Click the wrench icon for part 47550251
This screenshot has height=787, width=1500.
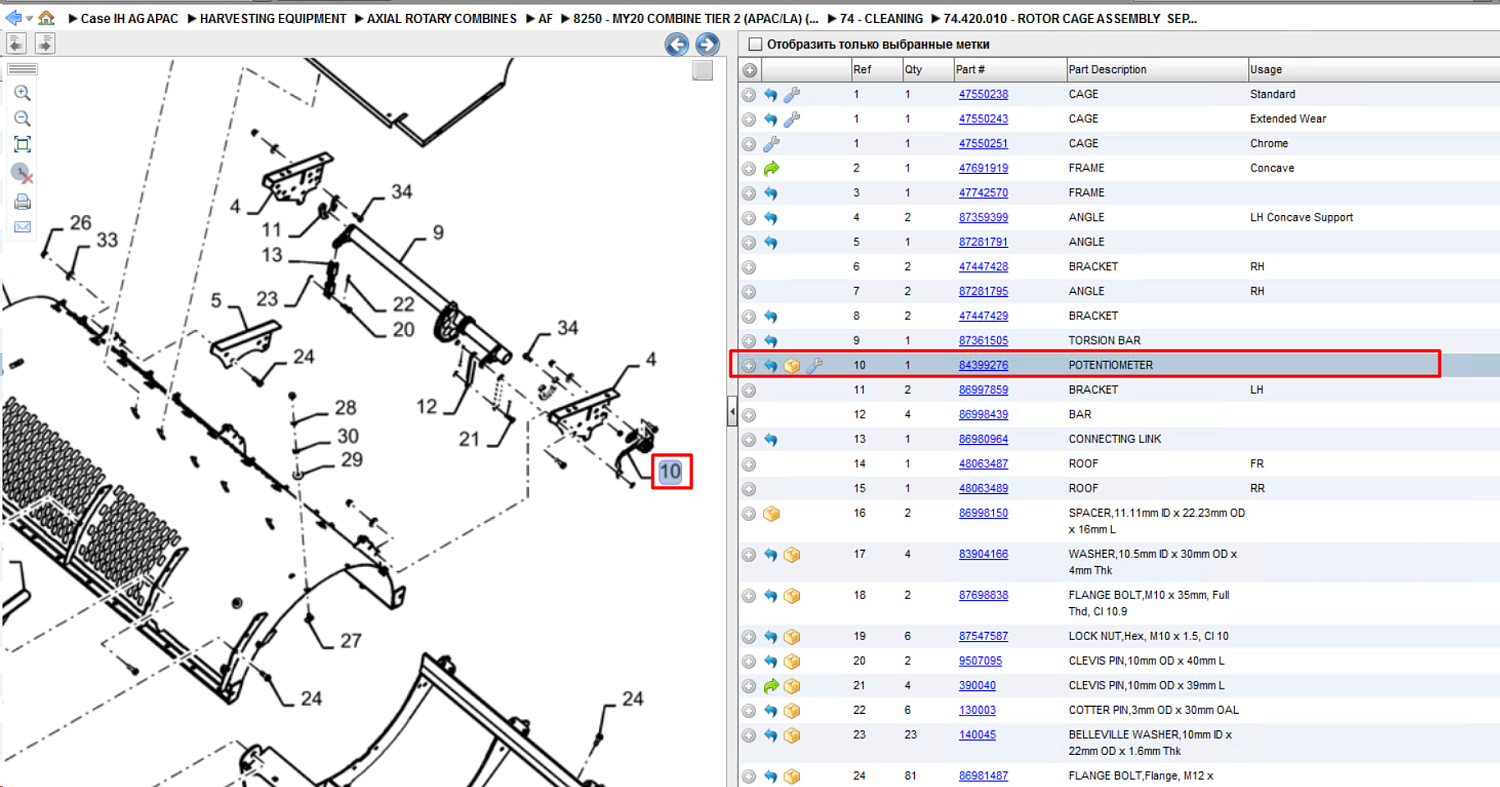pos(771,143)
